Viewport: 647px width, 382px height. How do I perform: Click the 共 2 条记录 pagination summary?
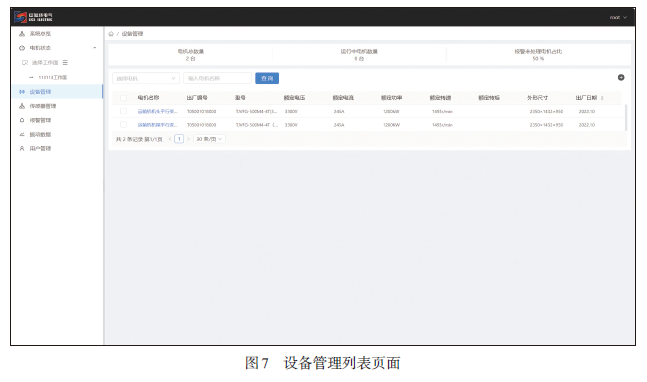tap(139, 139)
